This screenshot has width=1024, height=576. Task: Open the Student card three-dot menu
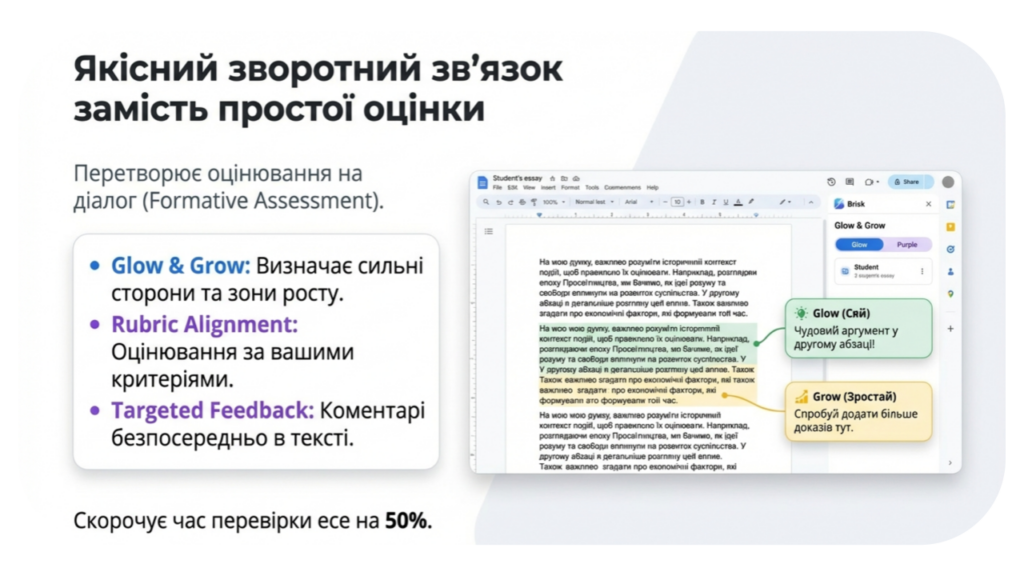[x=922, y=271]
